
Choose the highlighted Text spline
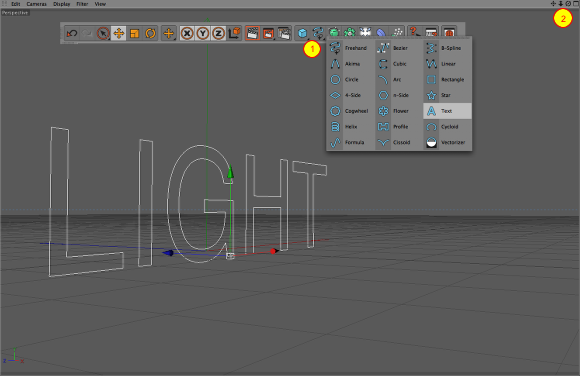coord(447,111)
